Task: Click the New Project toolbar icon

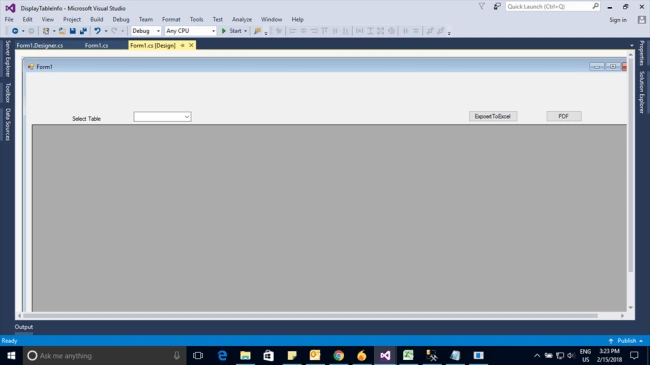Action: pyautogui.click(x=46, y=31)
